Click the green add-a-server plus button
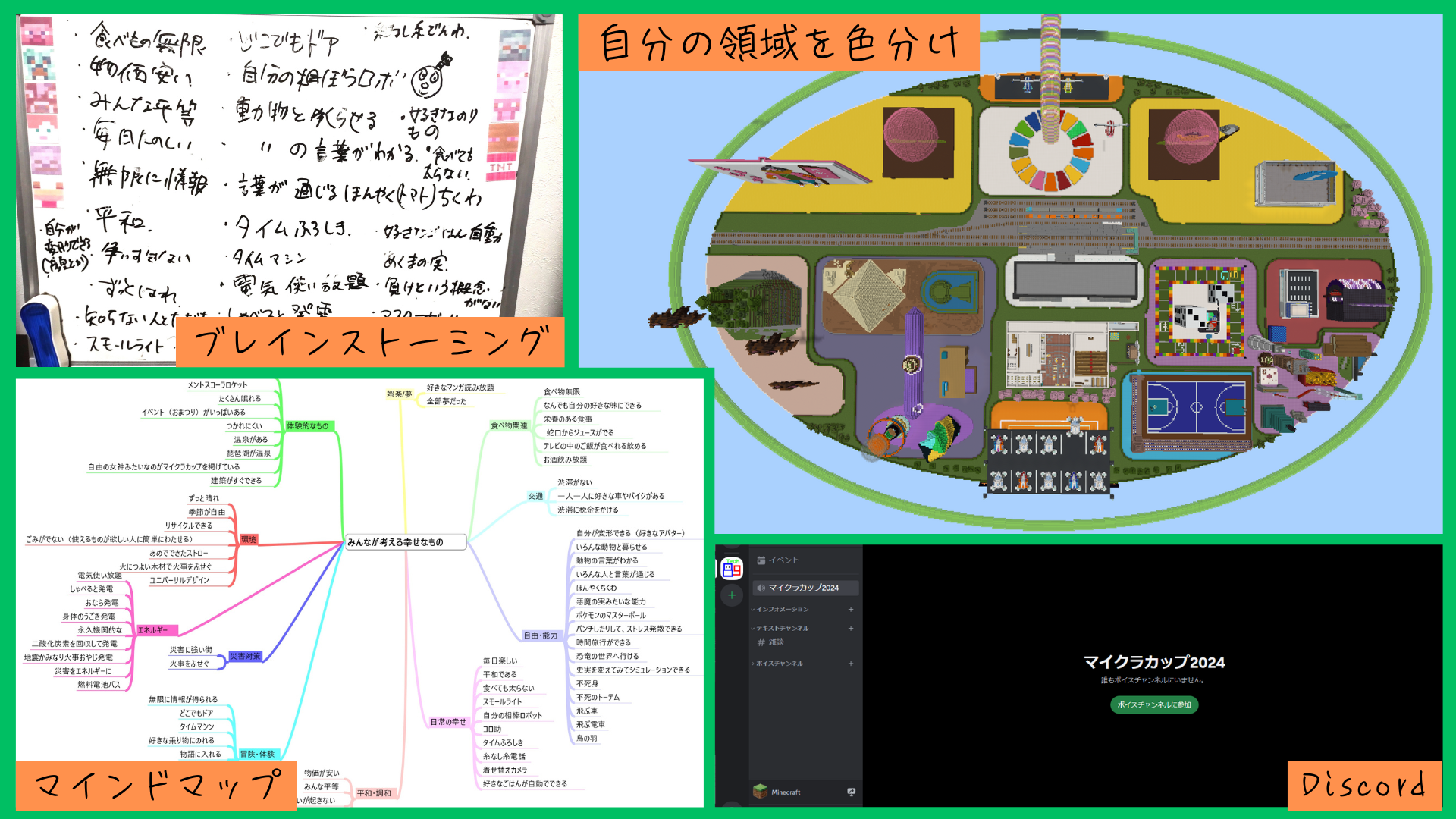1456x819 pixels. (x=732, y=595)
